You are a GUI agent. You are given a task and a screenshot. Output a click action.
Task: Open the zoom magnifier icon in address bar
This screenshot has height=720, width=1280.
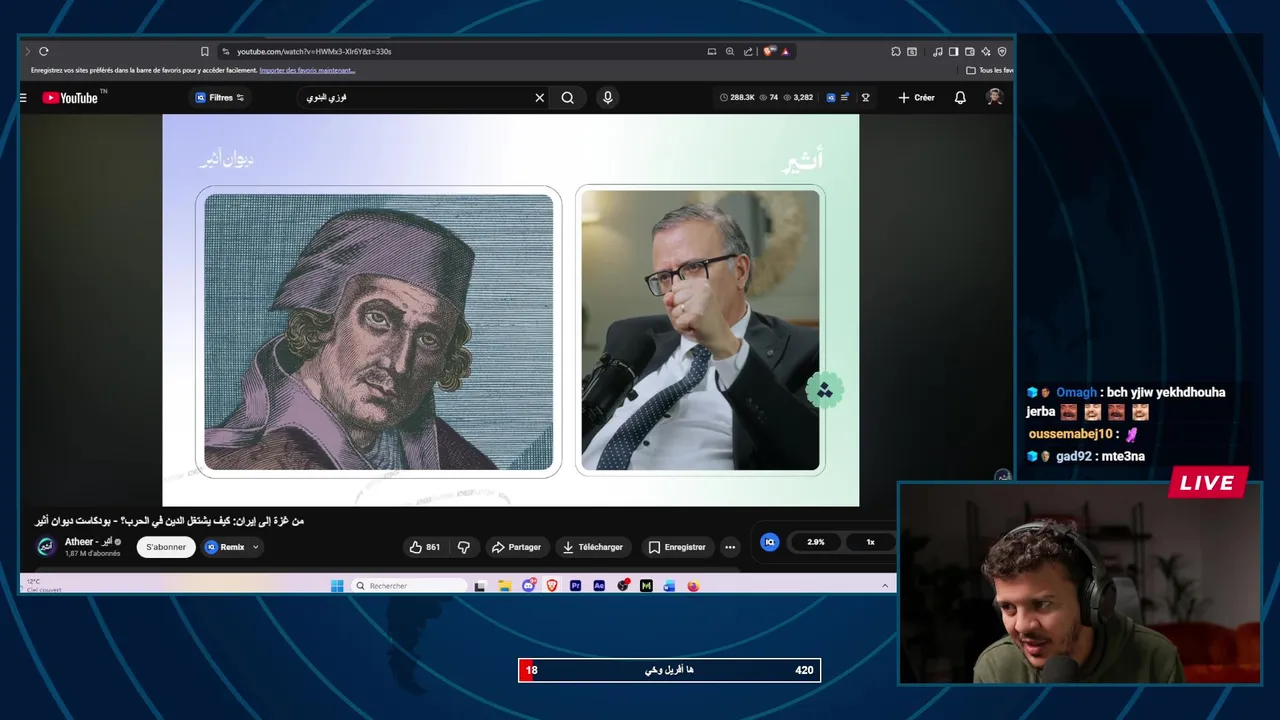(730, 51)
